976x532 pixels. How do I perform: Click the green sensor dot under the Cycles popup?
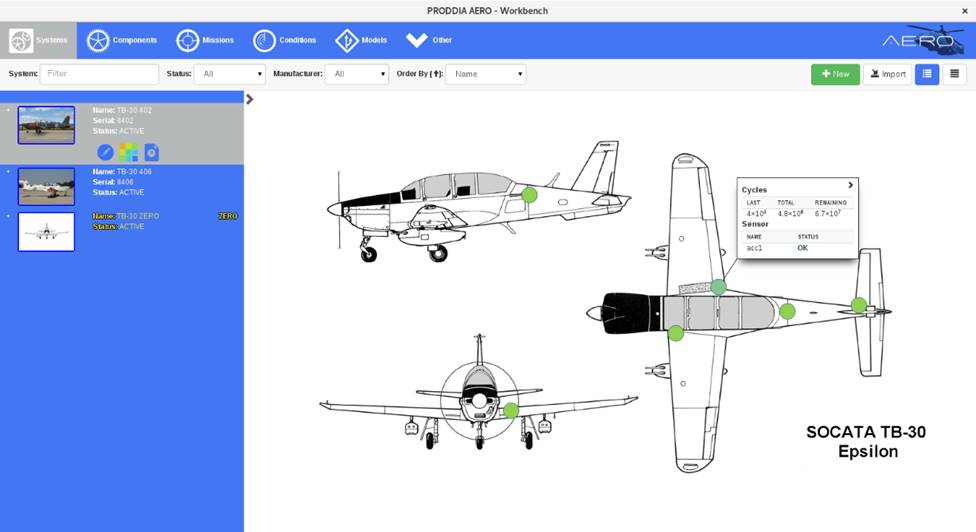tap(718, 287)
